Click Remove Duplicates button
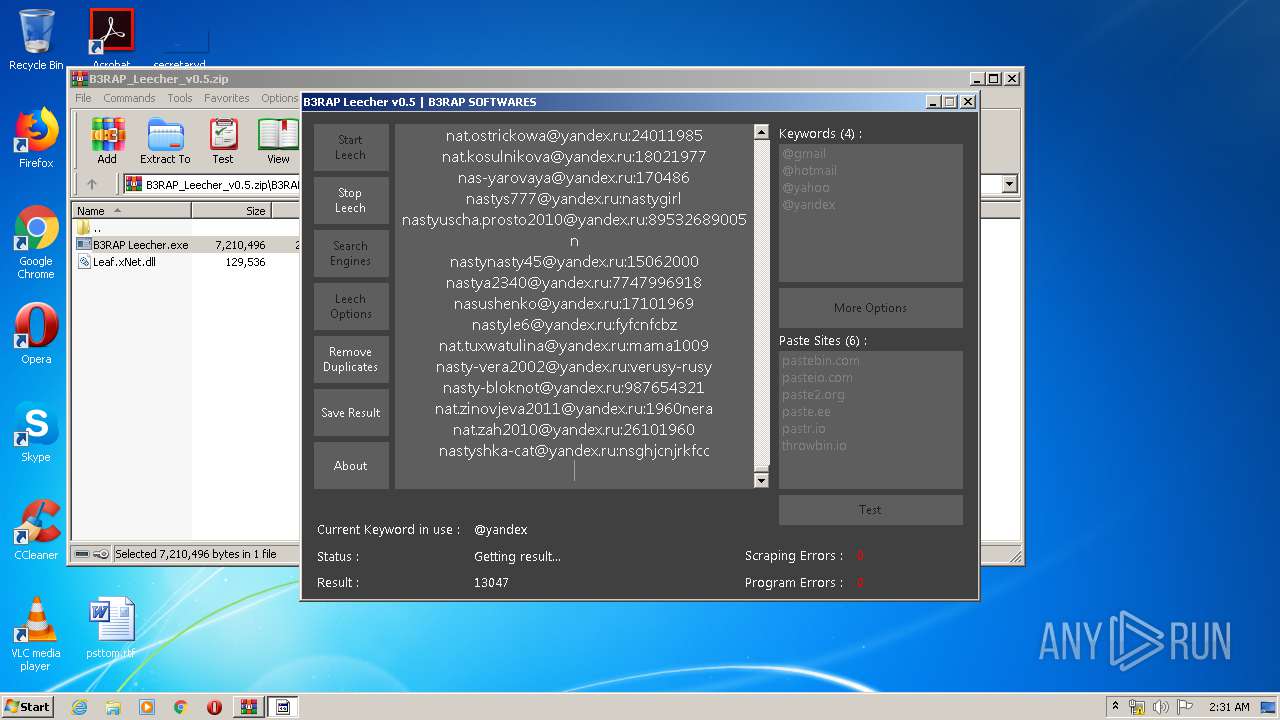Viewport: 1280px width, 720px height. point(350,359)
